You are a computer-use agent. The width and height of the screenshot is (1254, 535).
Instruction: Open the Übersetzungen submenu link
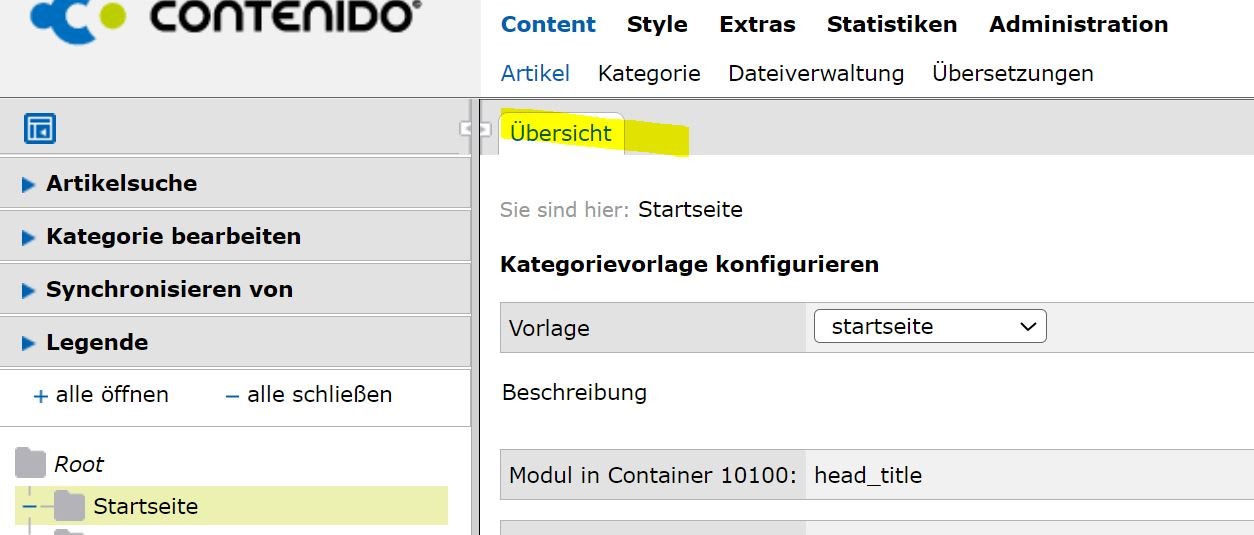(1012, 74)
